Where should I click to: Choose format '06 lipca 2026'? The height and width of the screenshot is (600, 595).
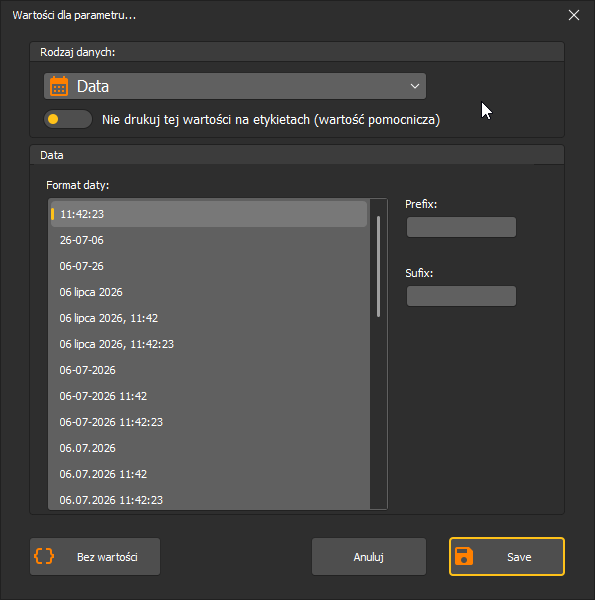click(x=209, y=292)
